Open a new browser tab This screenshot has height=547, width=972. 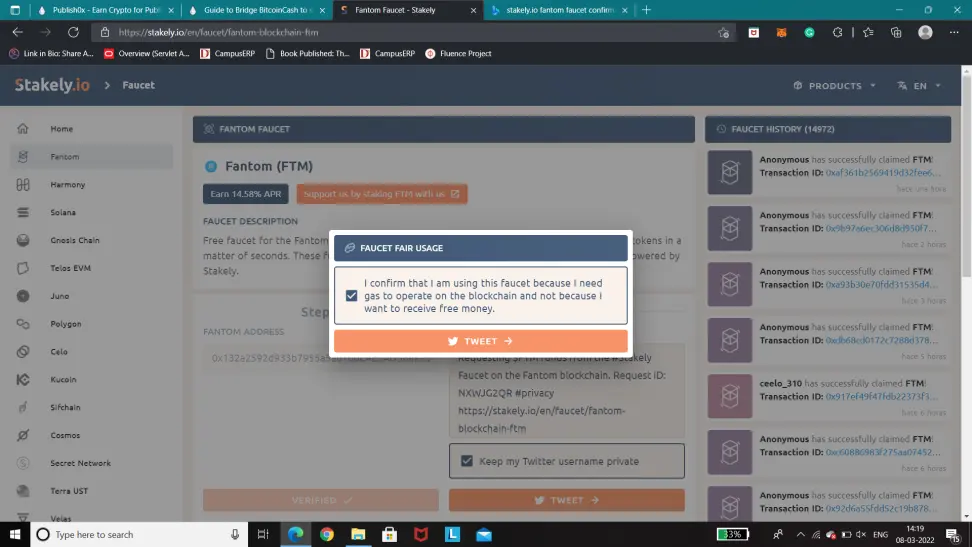[x=647, y=10]
